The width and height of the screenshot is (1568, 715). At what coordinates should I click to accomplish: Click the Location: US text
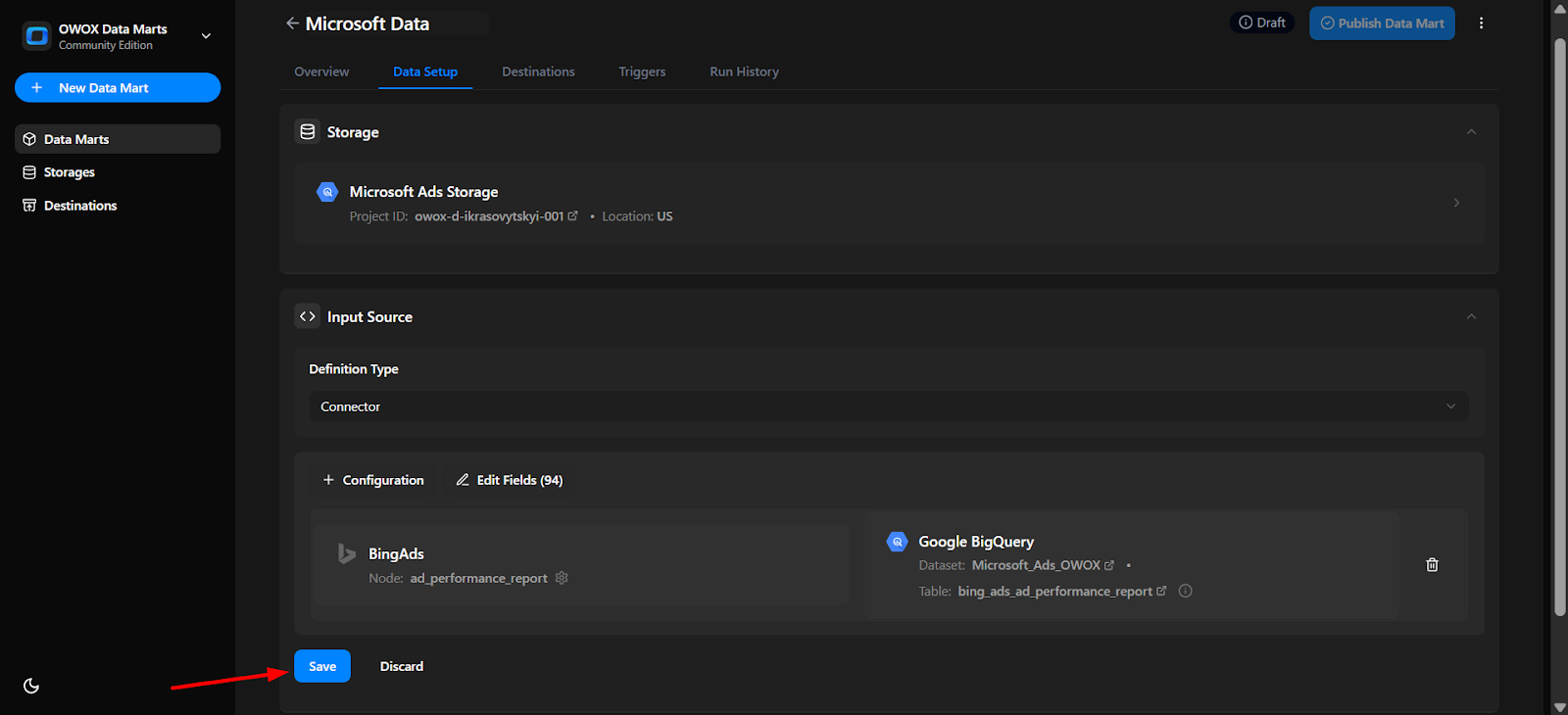pyautogui.click(x=637, y=215)
